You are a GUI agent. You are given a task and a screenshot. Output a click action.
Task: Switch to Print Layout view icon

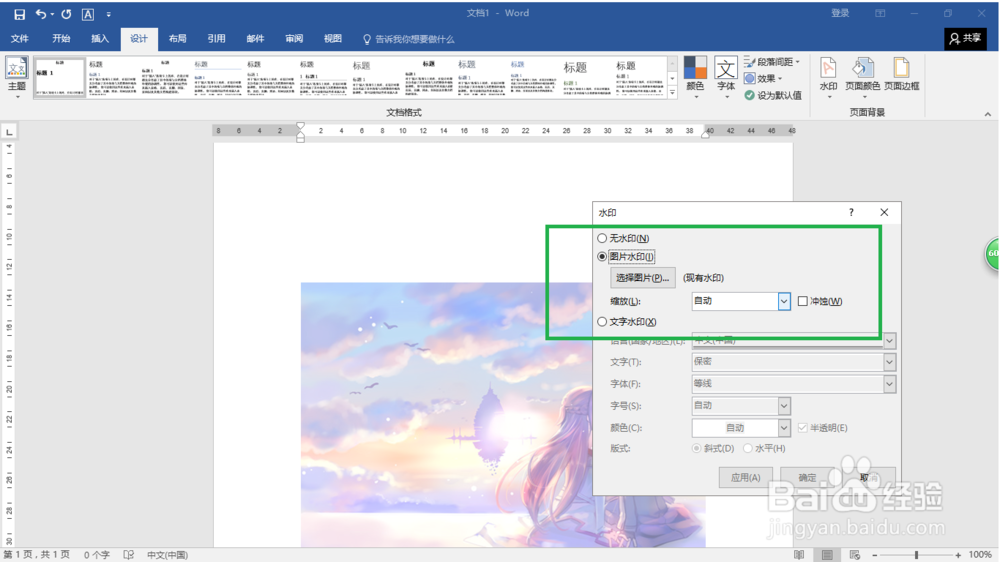point(827,555)
